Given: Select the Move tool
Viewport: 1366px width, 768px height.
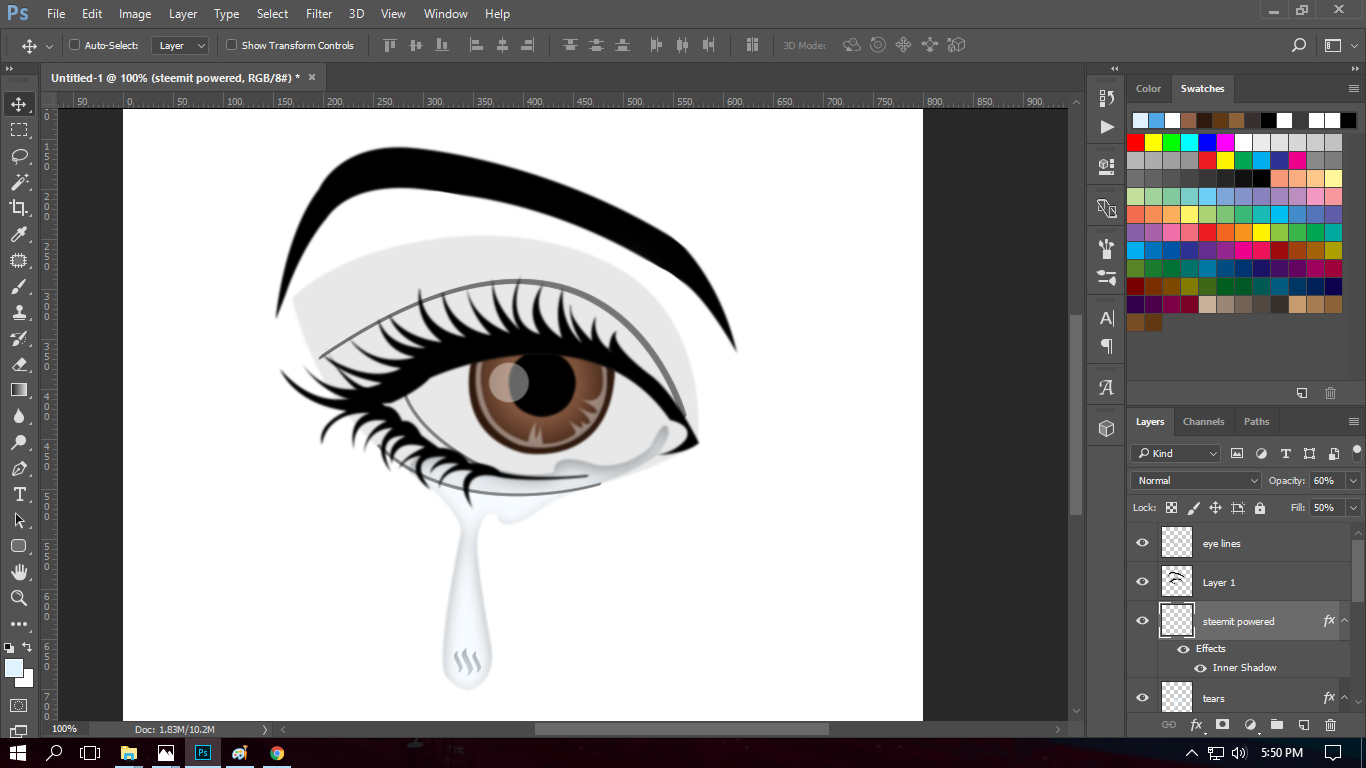Looking at the screenshot, I should 19,104.
